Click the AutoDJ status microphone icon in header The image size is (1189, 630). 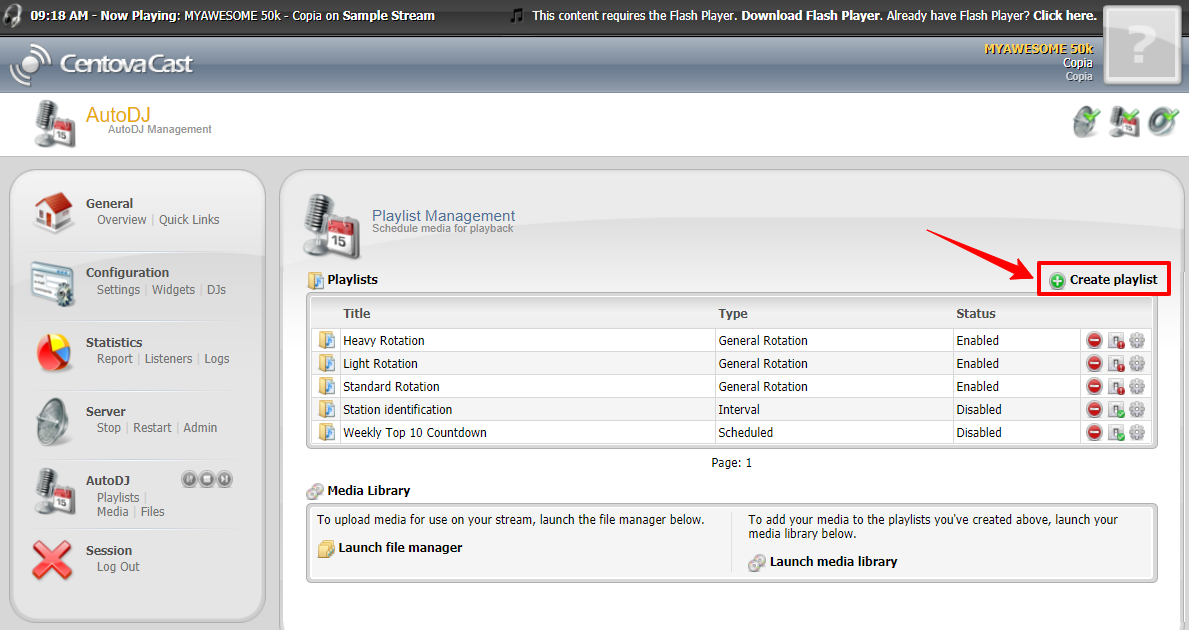point(1125,122)
